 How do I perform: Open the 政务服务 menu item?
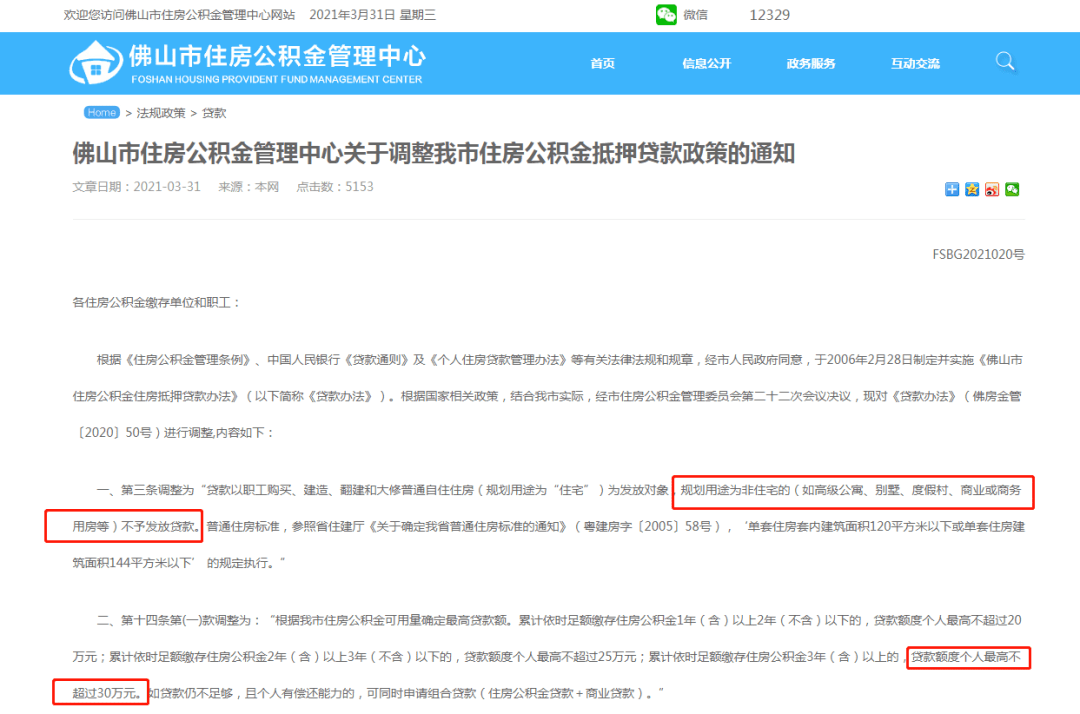tap(811, 63)
